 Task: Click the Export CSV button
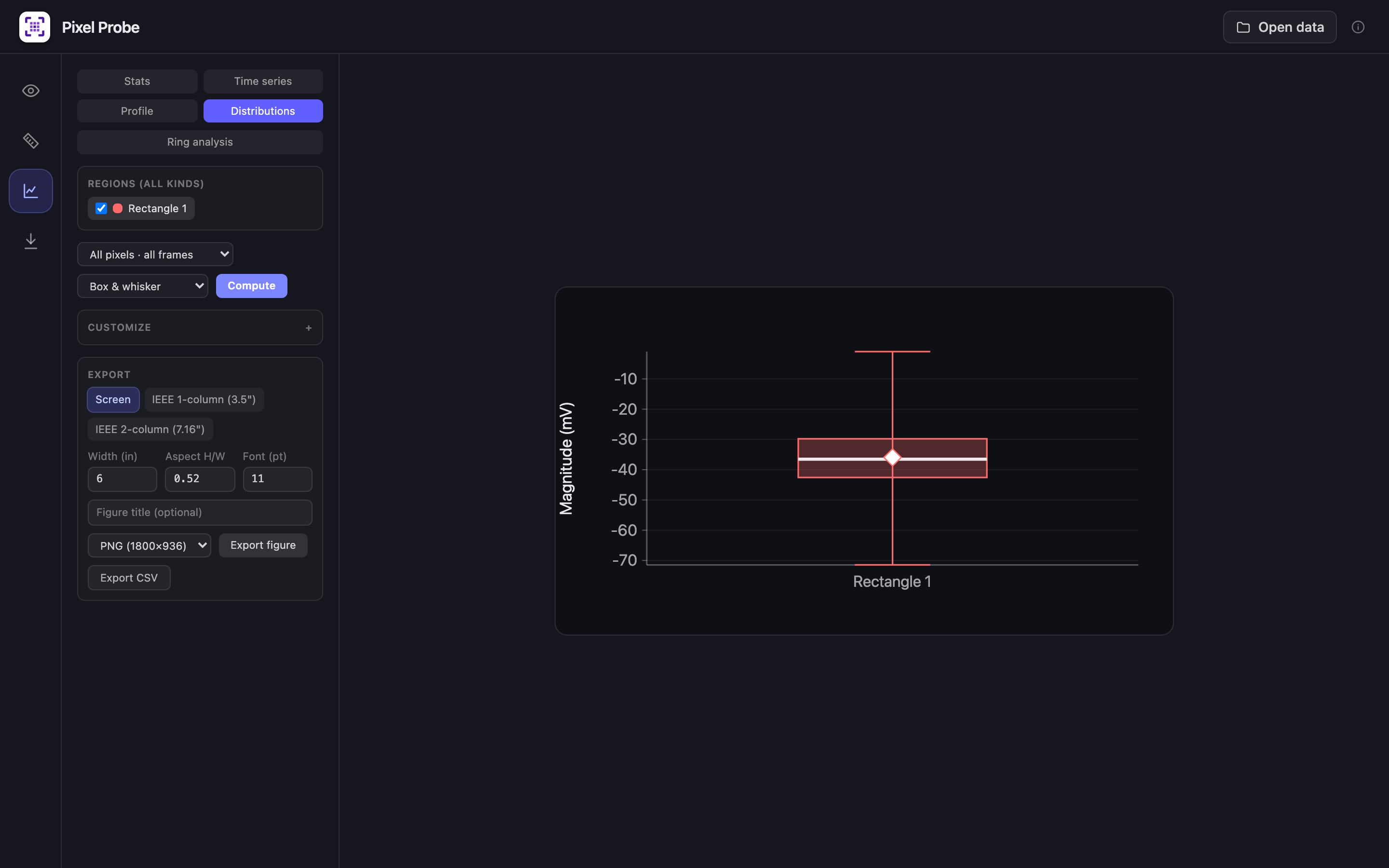(129, 578)
